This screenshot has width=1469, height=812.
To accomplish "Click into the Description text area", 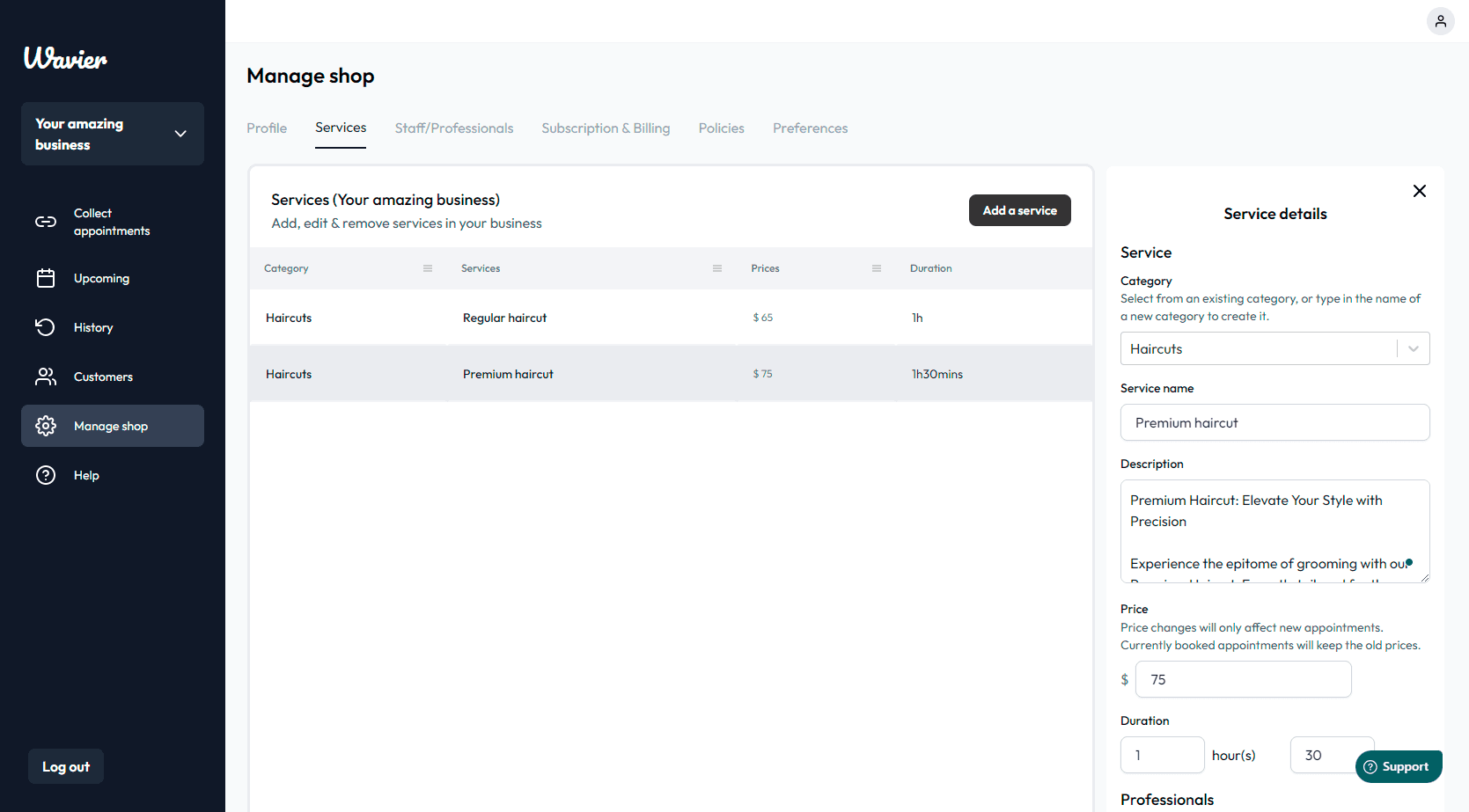I will coord(1274,530).
